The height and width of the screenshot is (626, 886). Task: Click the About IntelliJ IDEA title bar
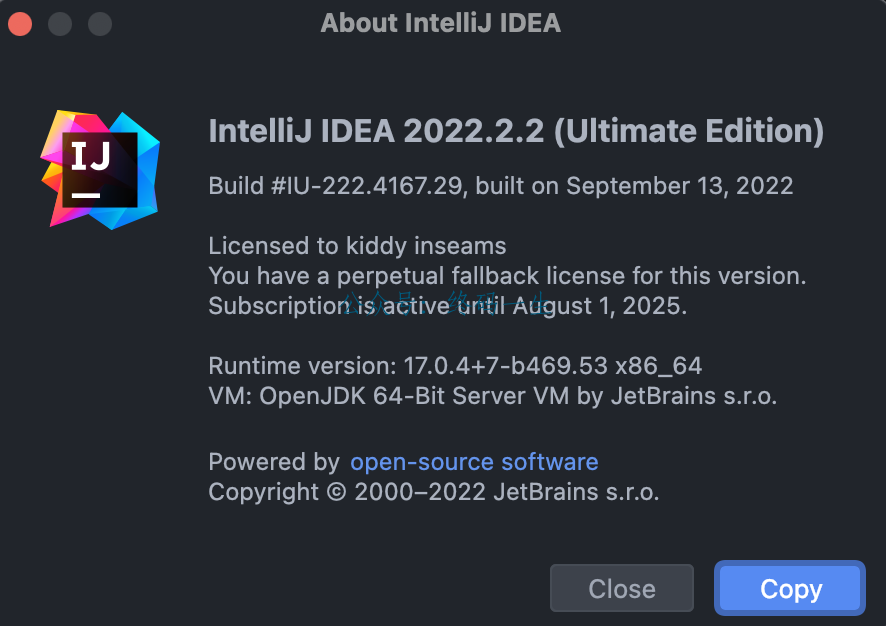[x=441, y=23]
